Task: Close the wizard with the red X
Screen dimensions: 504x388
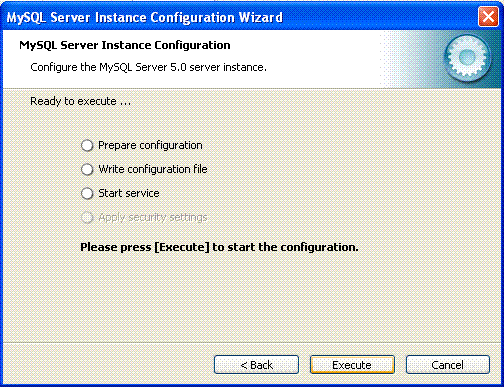Action: click(x=488, y=16)
